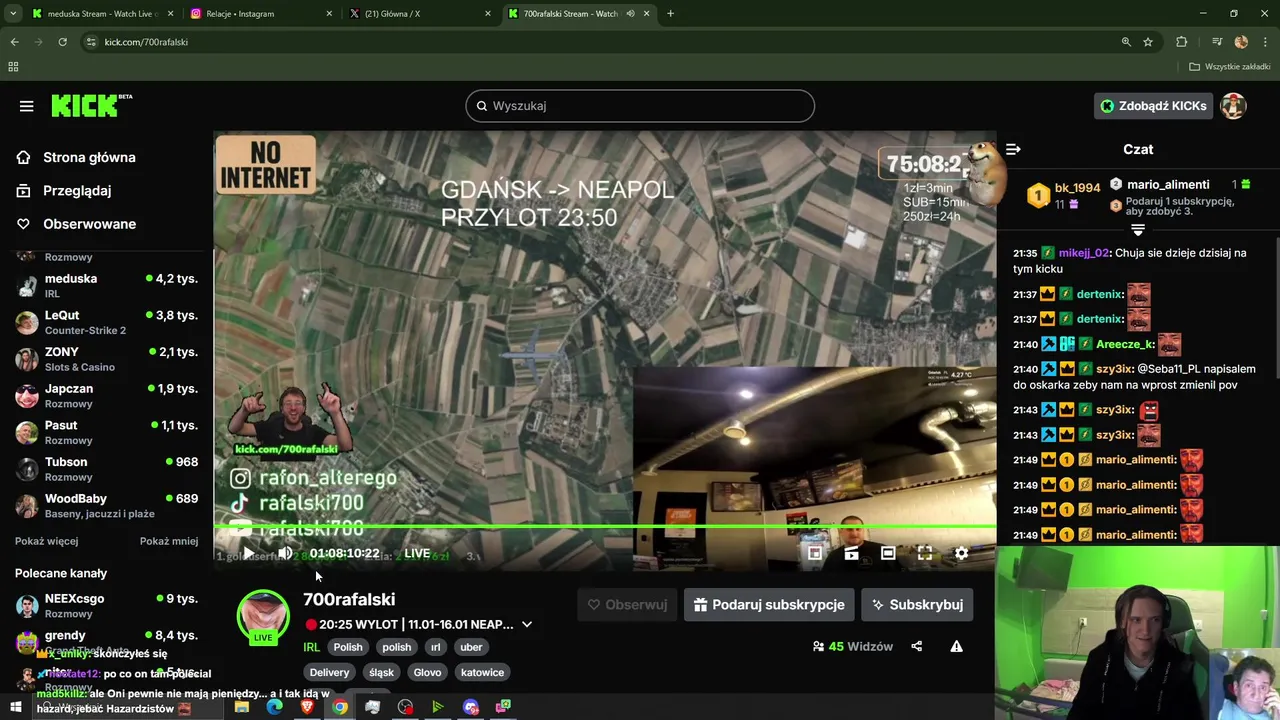Go back in browser history
1280x720 pixels.
click(x=14, y=42)
